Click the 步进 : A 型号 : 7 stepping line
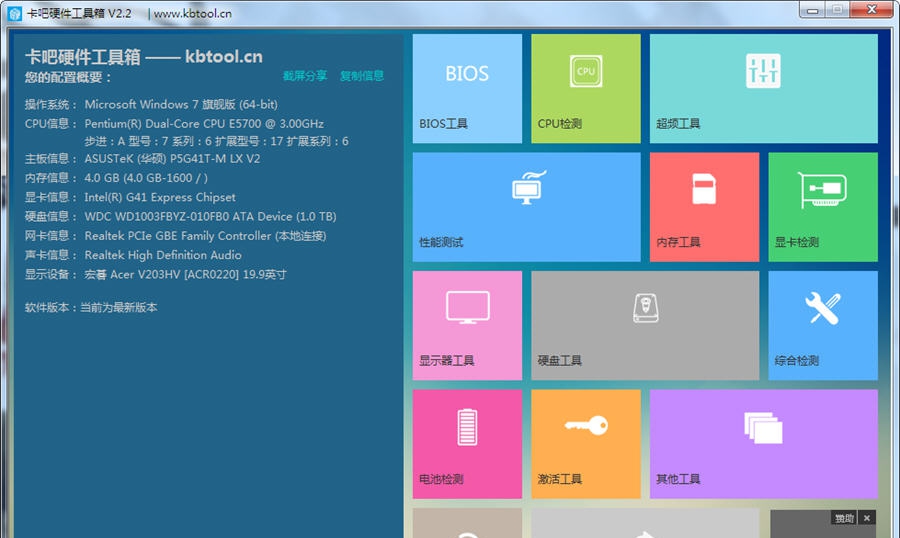The height and width of the screenshot is (538, 900). pyautogui.click(x=216, y=141)
